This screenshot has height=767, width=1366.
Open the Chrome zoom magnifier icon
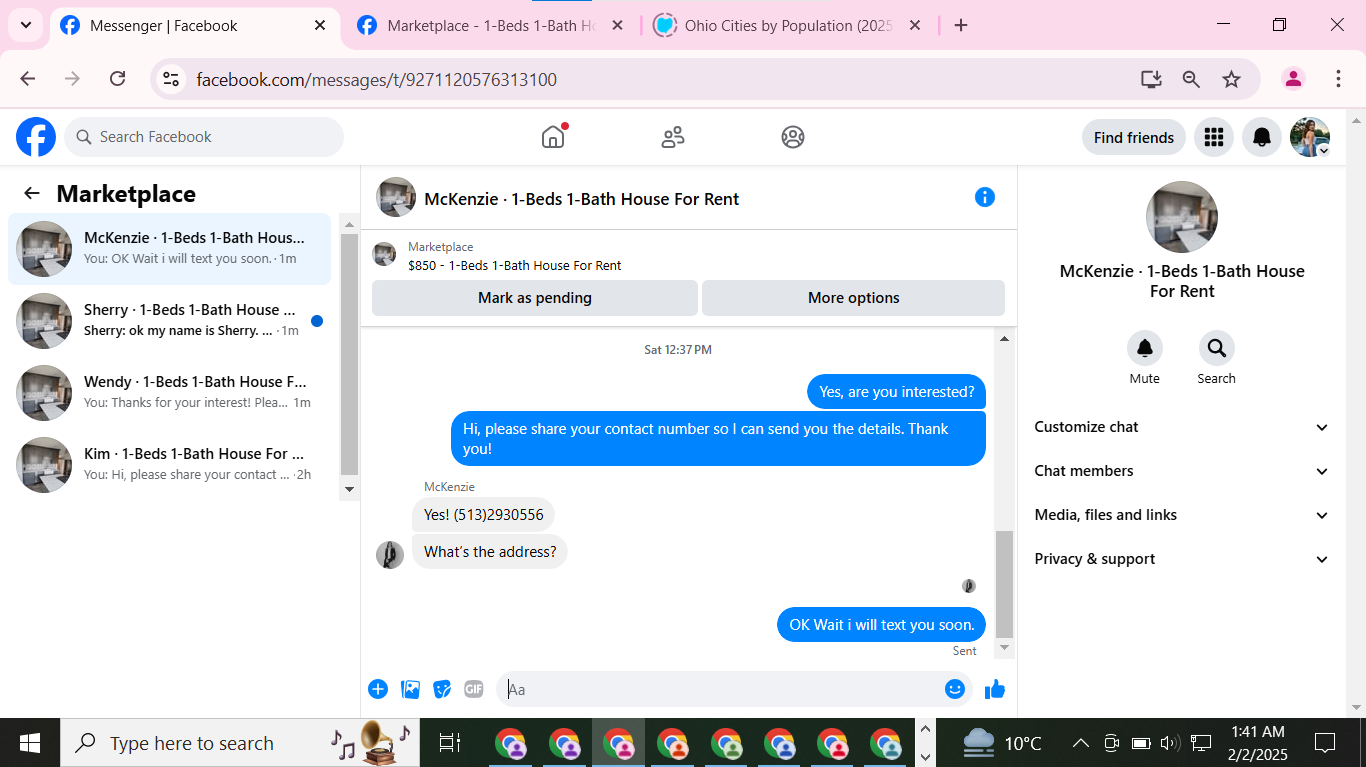[1191, 79]
